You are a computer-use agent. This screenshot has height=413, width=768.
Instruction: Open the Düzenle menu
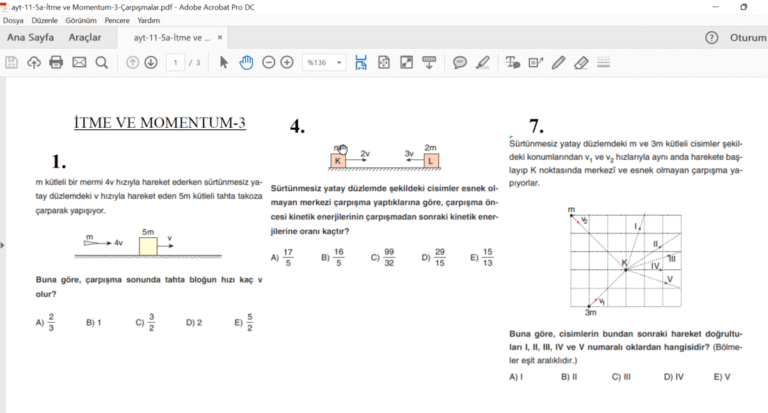pyautogui.click(x=45, y=21)
